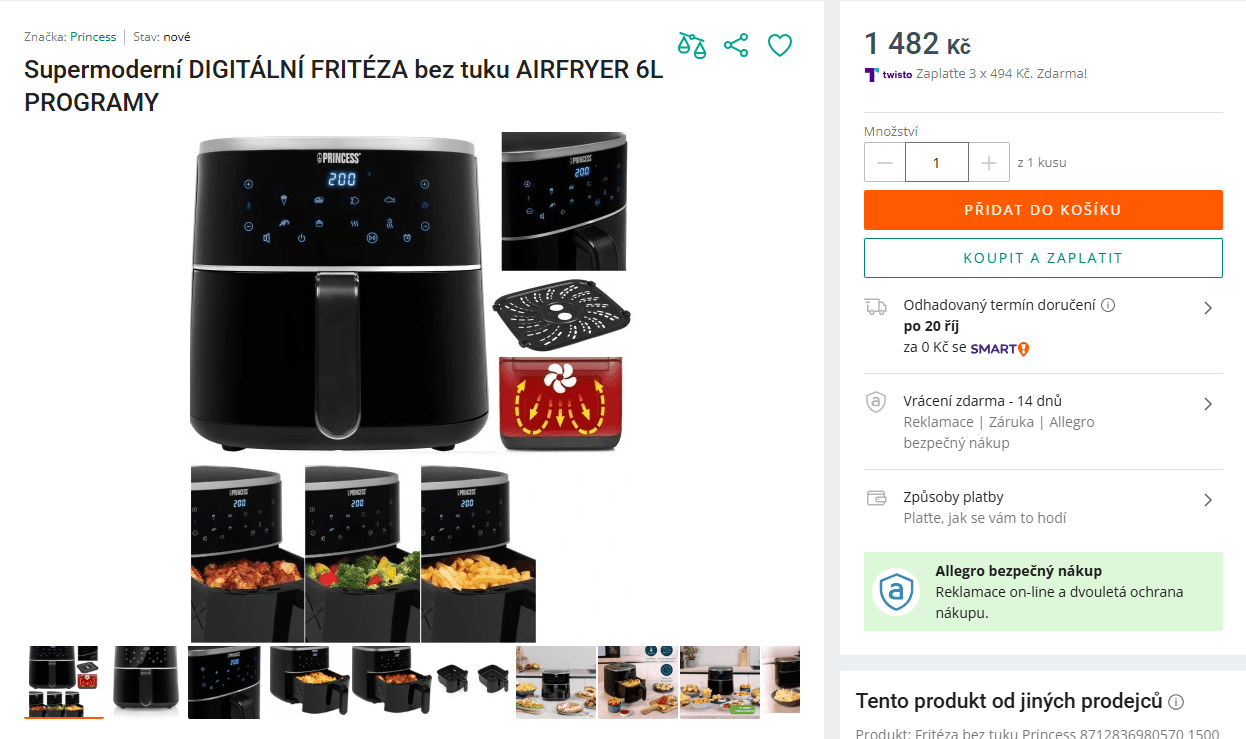Click Koupit a zaplatit button

click(1043, 258)
